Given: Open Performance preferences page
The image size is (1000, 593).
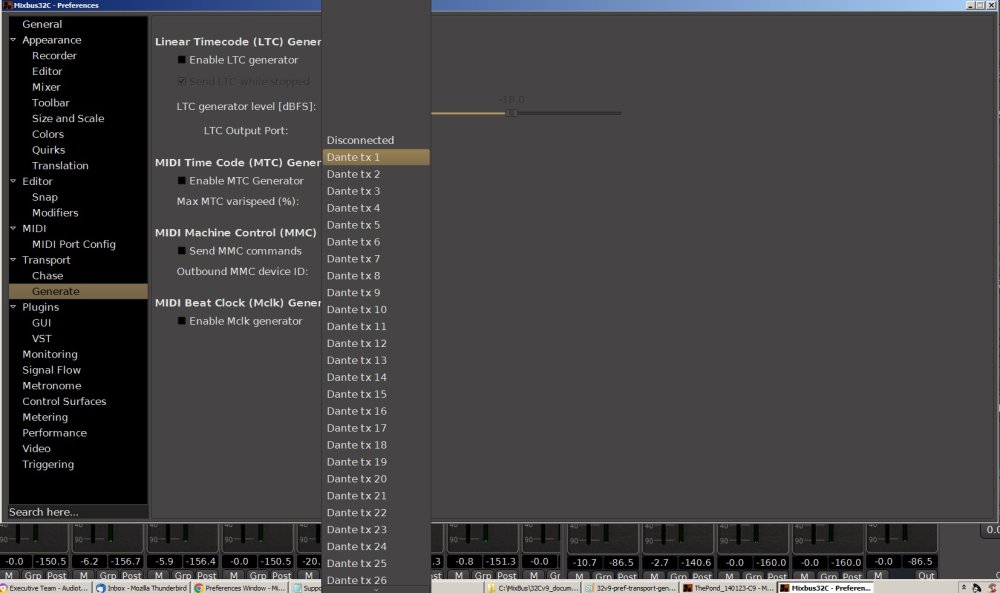Looking at the screenshot, I should click(x=54, y=433).
